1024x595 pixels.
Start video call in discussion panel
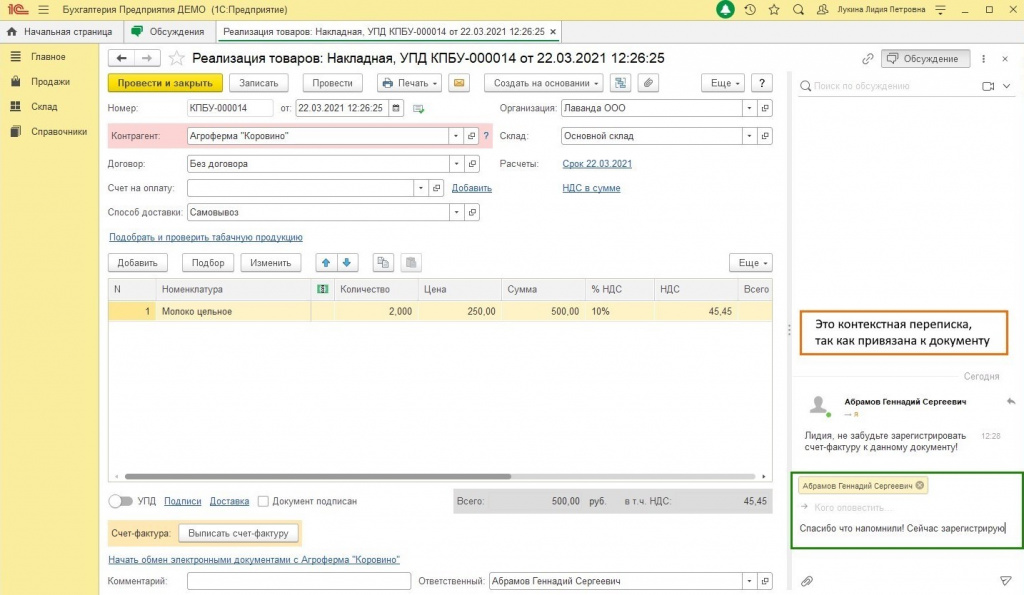(988, 86)
